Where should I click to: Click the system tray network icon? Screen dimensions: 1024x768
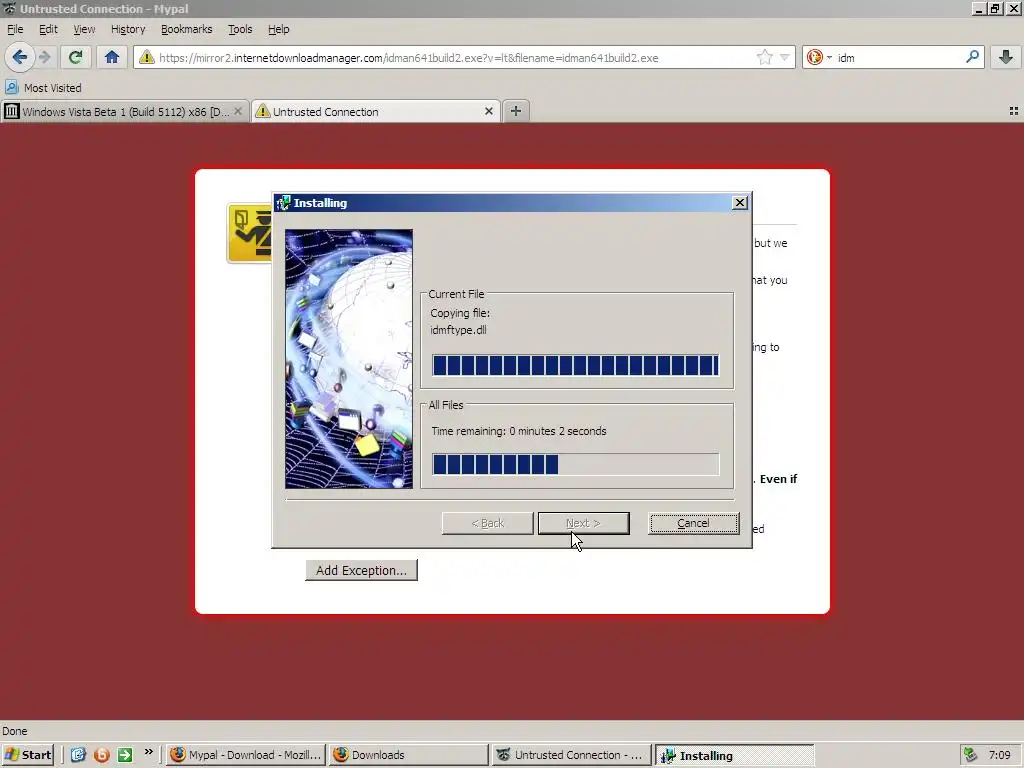tap(970, 755)
